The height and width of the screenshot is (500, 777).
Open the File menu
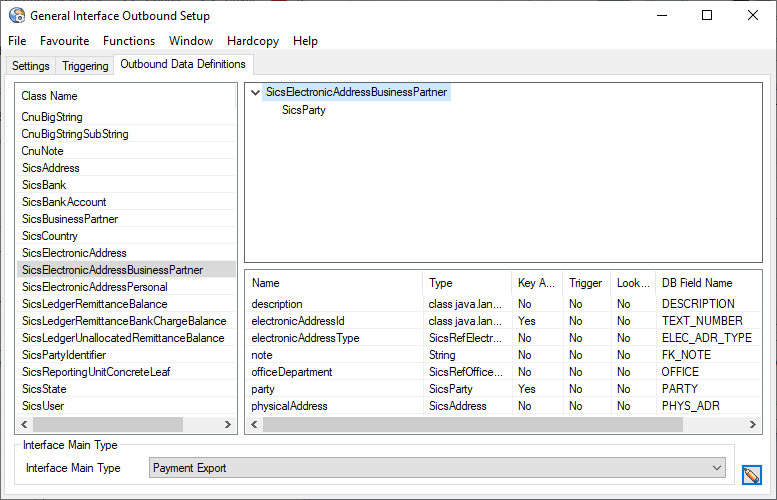tap(17, 41)
